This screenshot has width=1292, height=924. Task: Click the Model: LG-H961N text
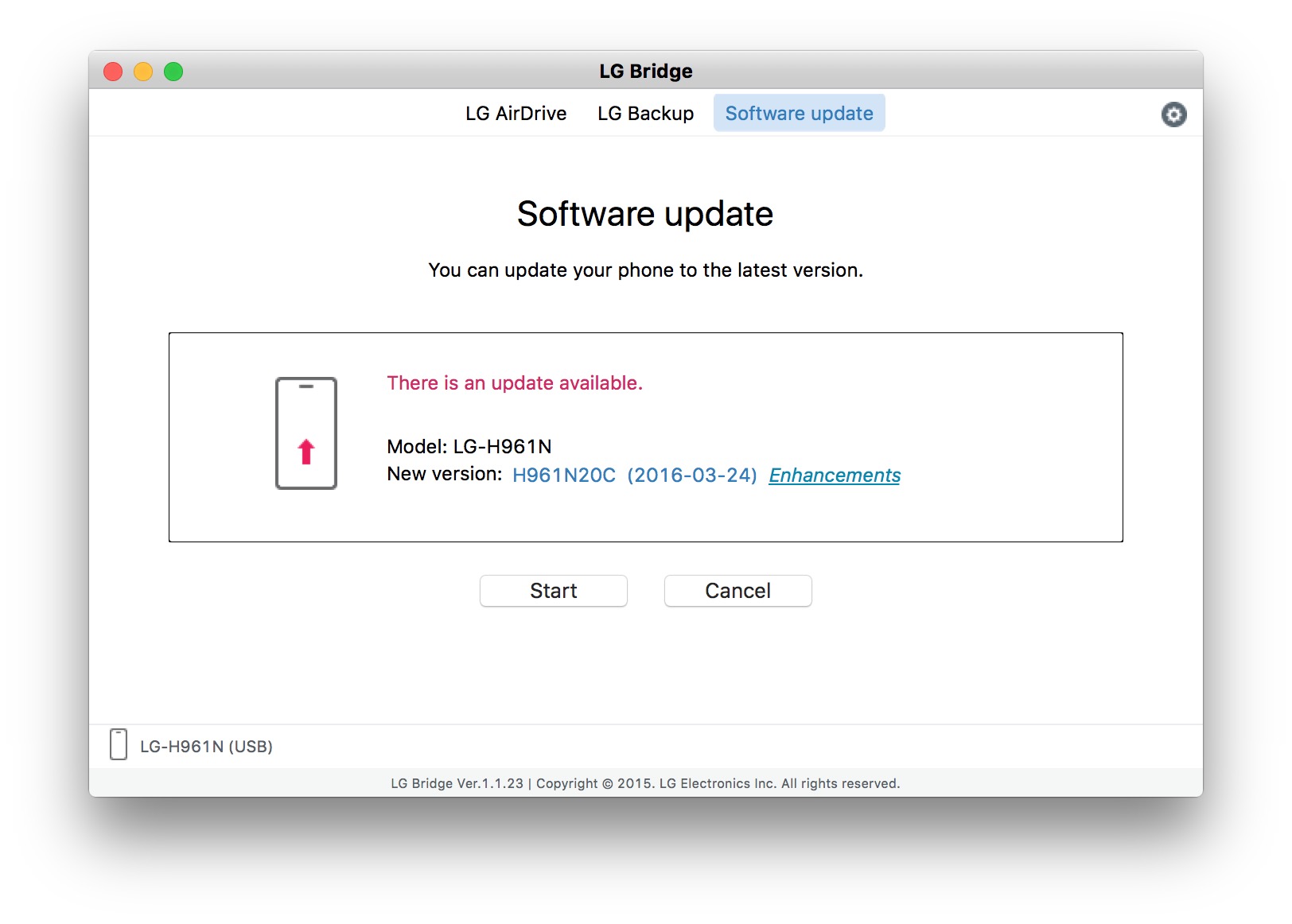469,447
